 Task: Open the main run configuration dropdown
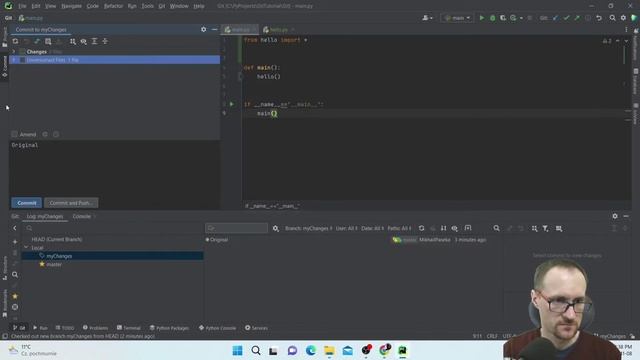coord(457,18)
